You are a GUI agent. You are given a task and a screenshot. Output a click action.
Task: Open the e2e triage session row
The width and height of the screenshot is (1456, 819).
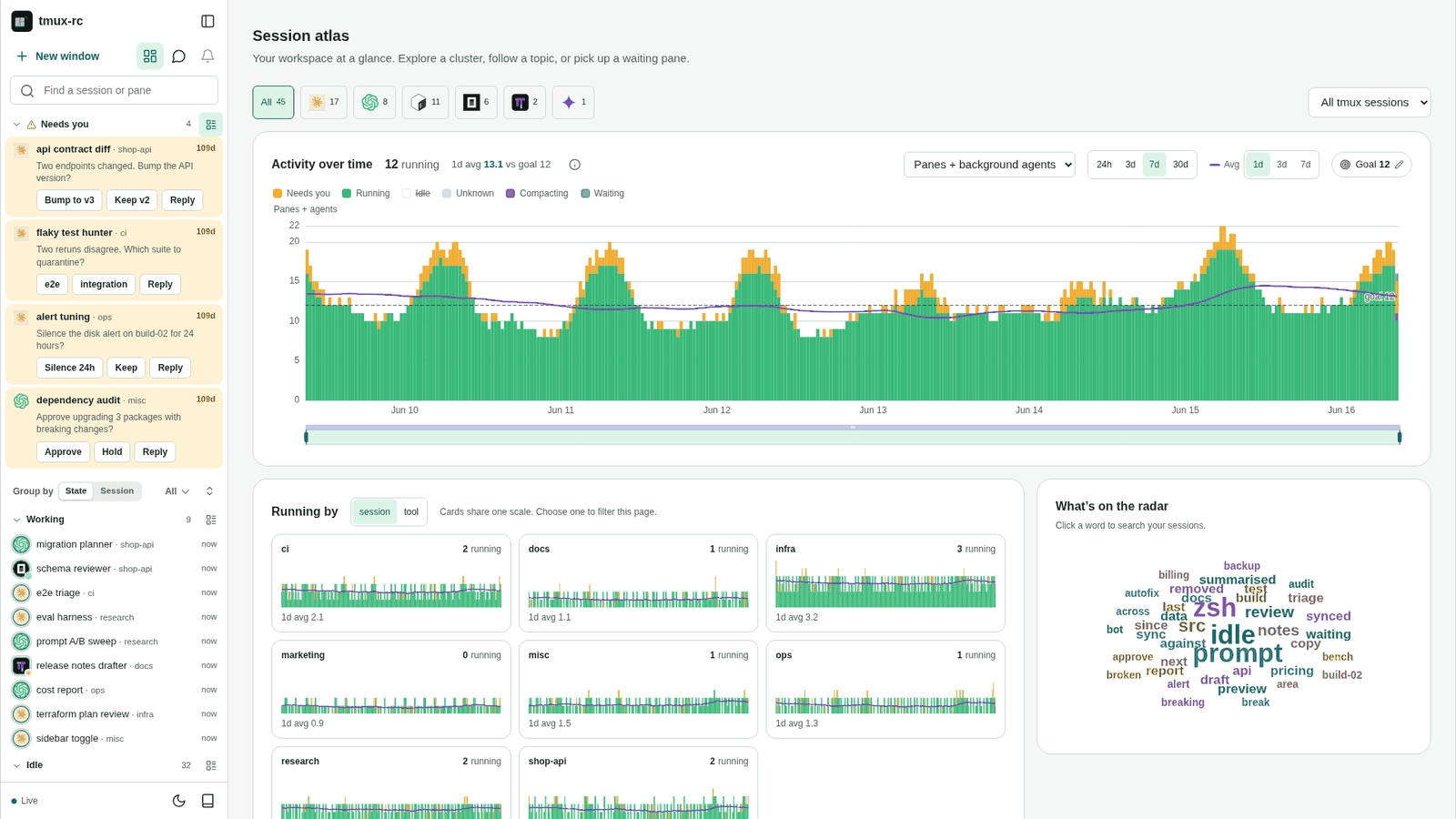114,593
